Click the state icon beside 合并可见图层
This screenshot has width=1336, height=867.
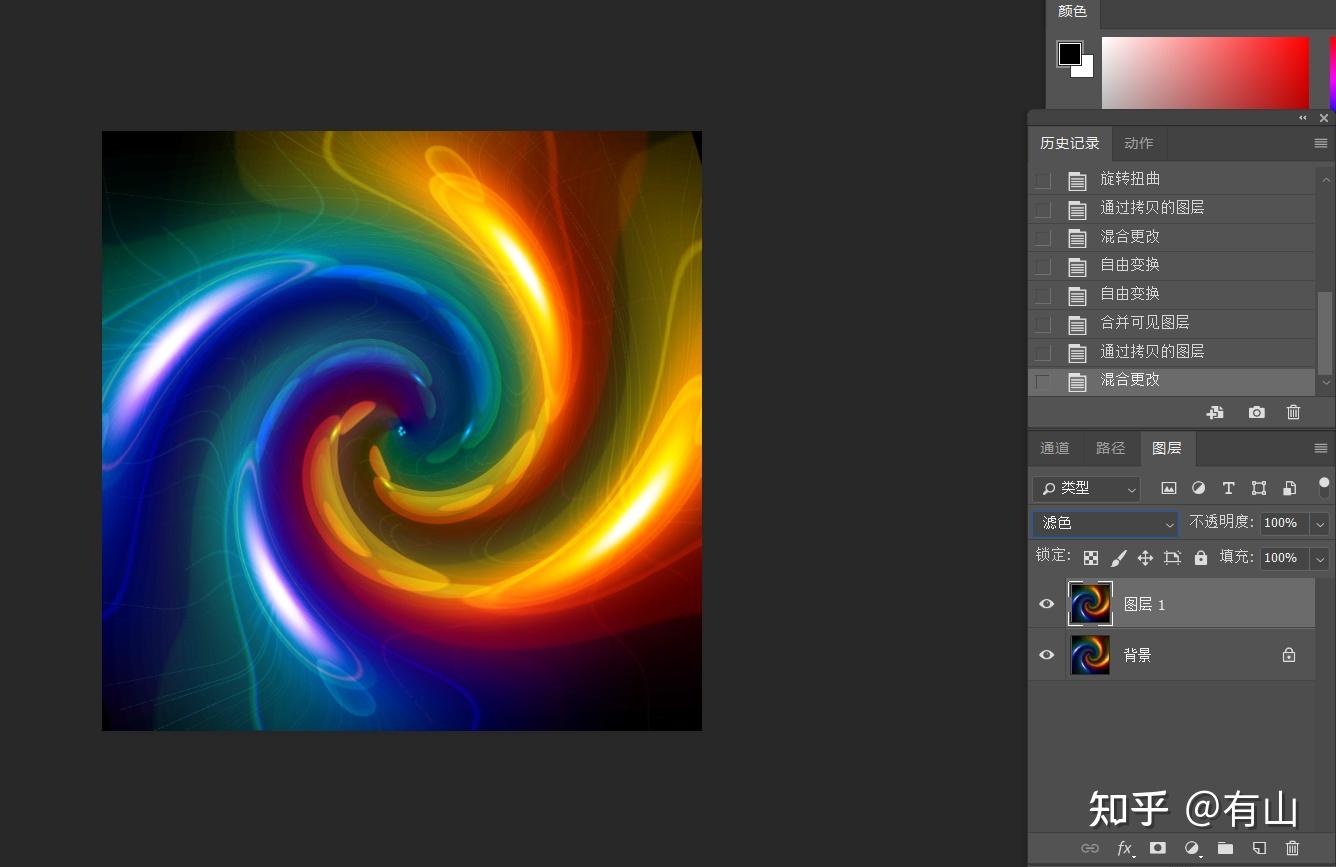[x=1077, y=324]
